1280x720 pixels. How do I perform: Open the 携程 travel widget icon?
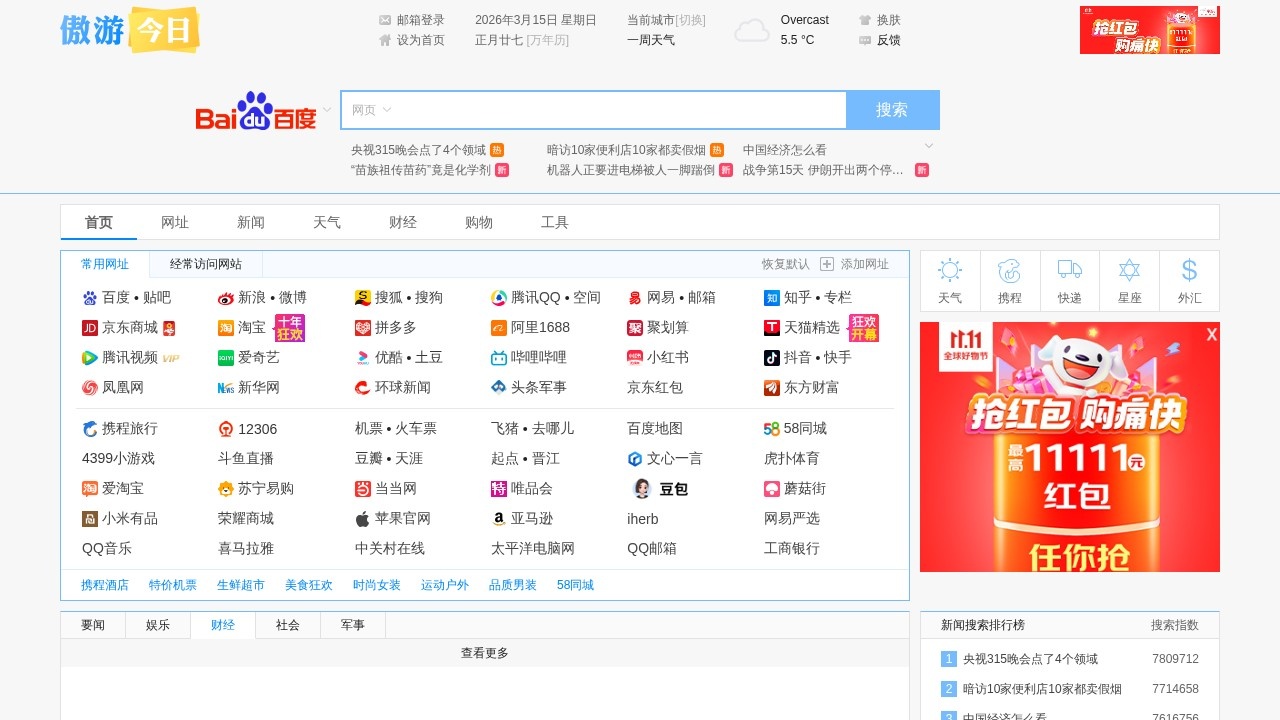1009,280
